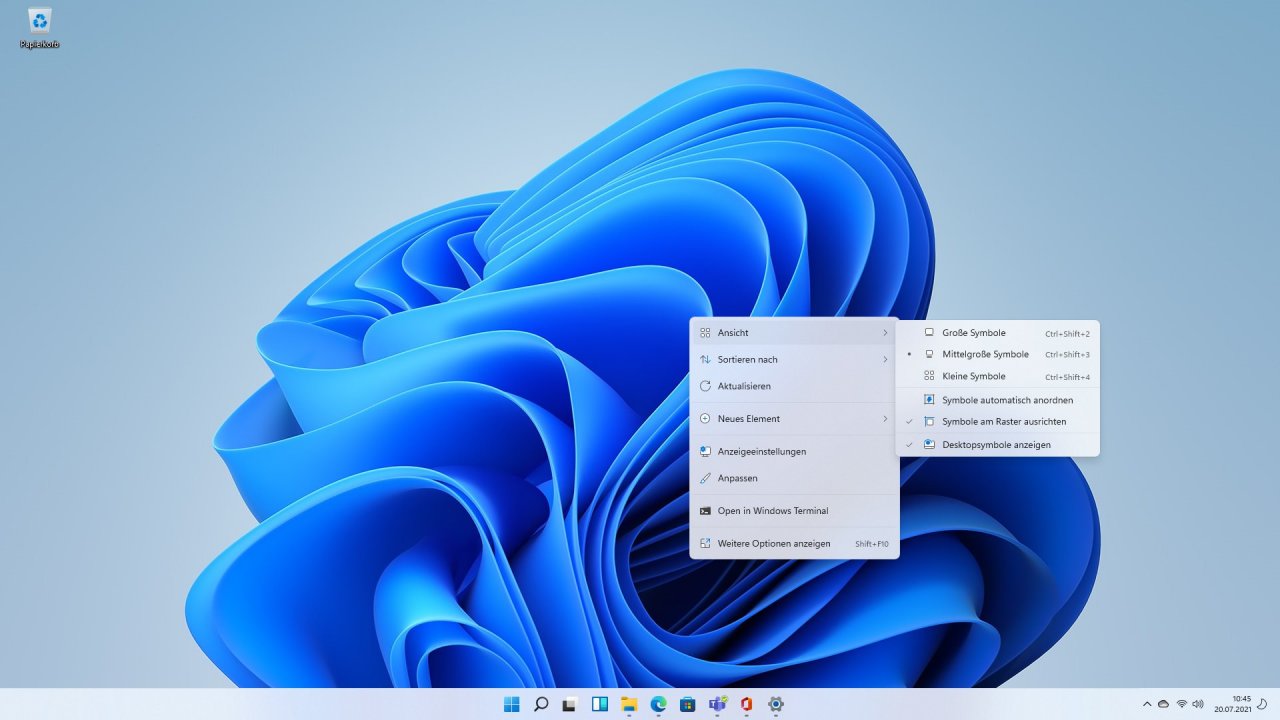Open Office app in the taskbar
Image resolution: width=1280 pixels, height=720 pixels.
(746, 704)
